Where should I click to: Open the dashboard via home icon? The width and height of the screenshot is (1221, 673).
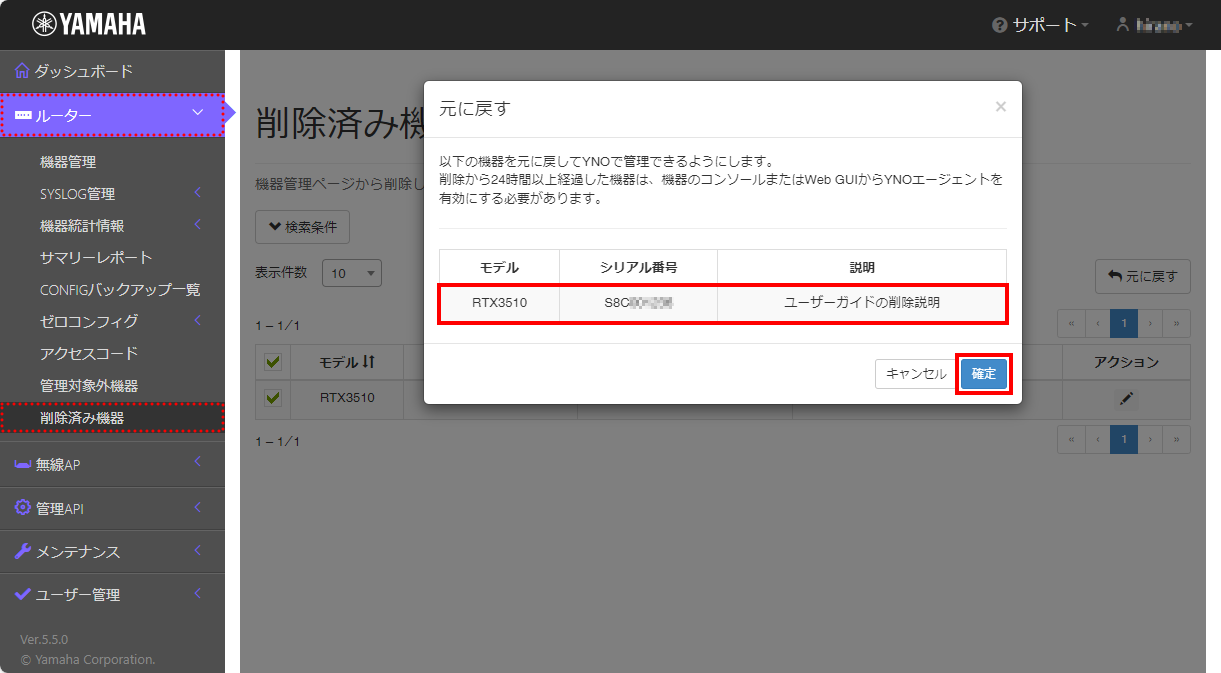21,71
